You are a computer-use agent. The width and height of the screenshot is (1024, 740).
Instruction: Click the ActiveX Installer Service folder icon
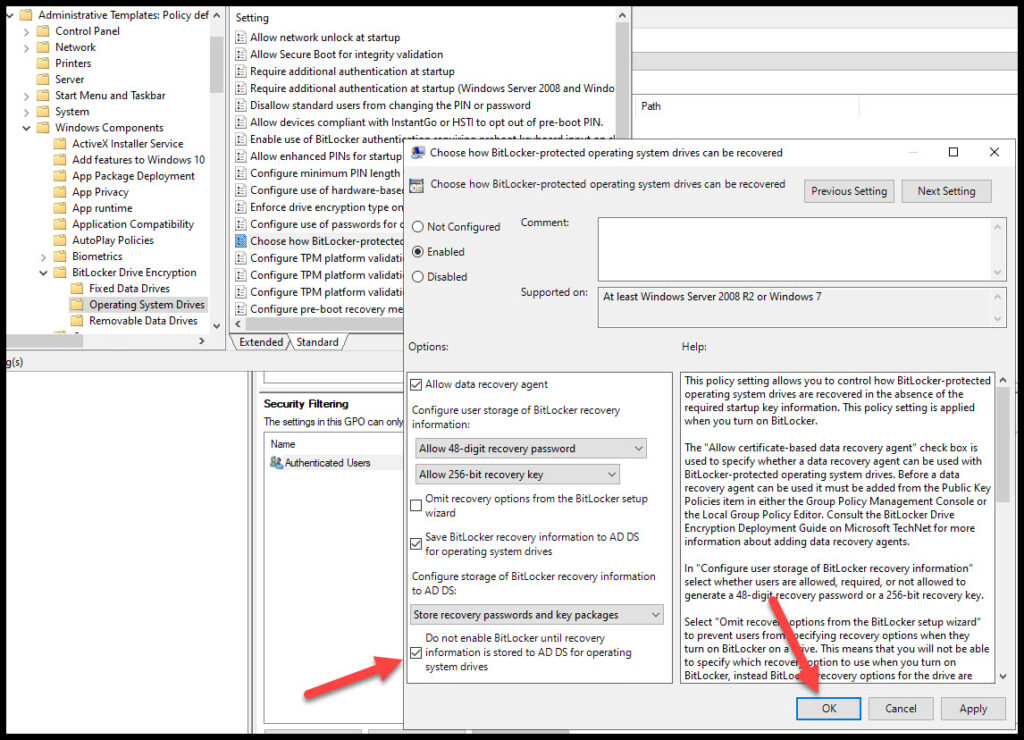click(x=60, y=144)
